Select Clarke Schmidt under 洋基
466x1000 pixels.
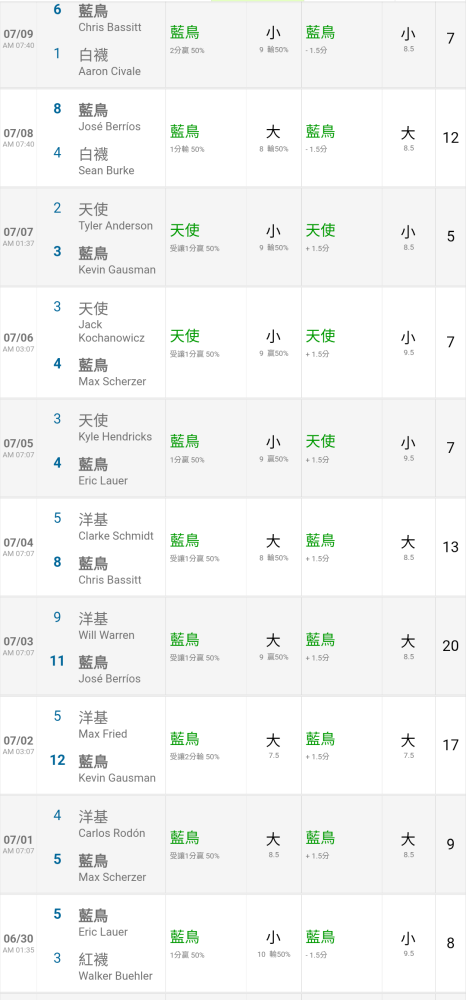[x=116, y=536]
